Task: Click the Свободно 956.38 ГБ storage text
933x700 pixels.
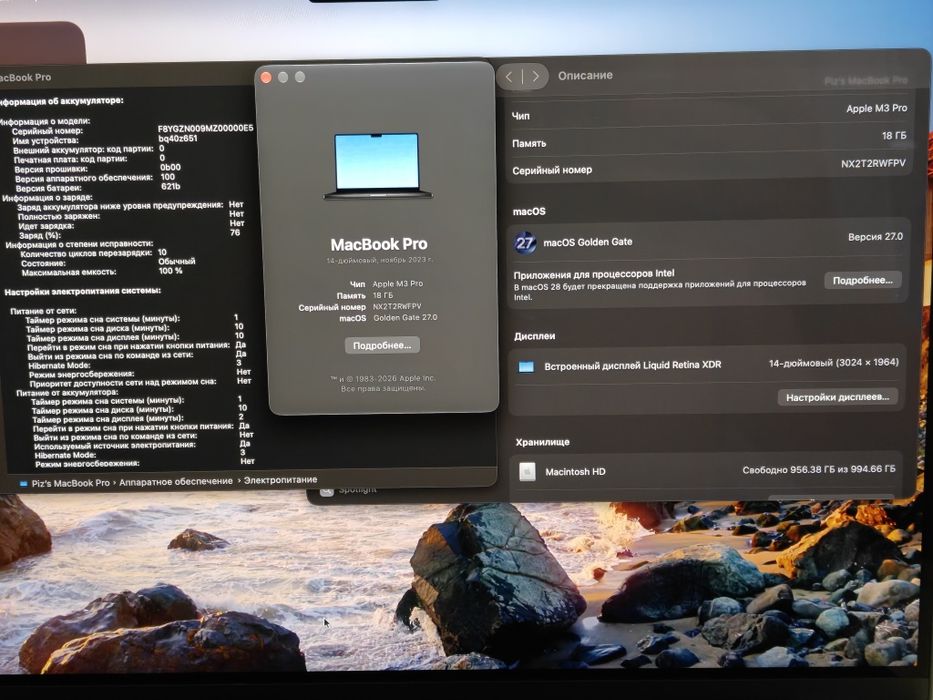Action: [819, 470]
